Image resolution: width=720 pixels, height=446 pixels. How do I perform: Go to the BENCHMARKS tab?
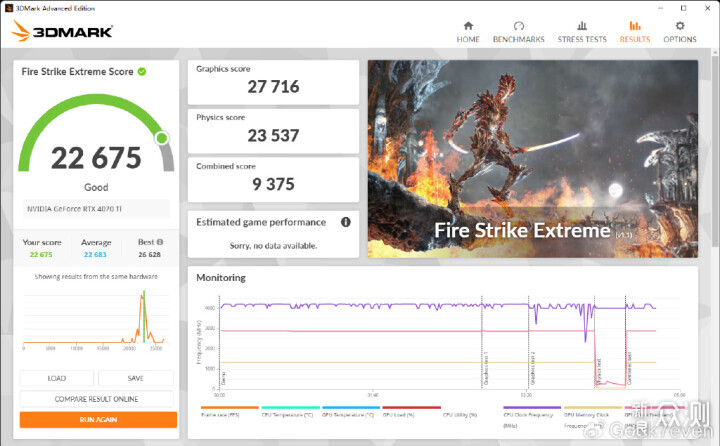point(518,32)
